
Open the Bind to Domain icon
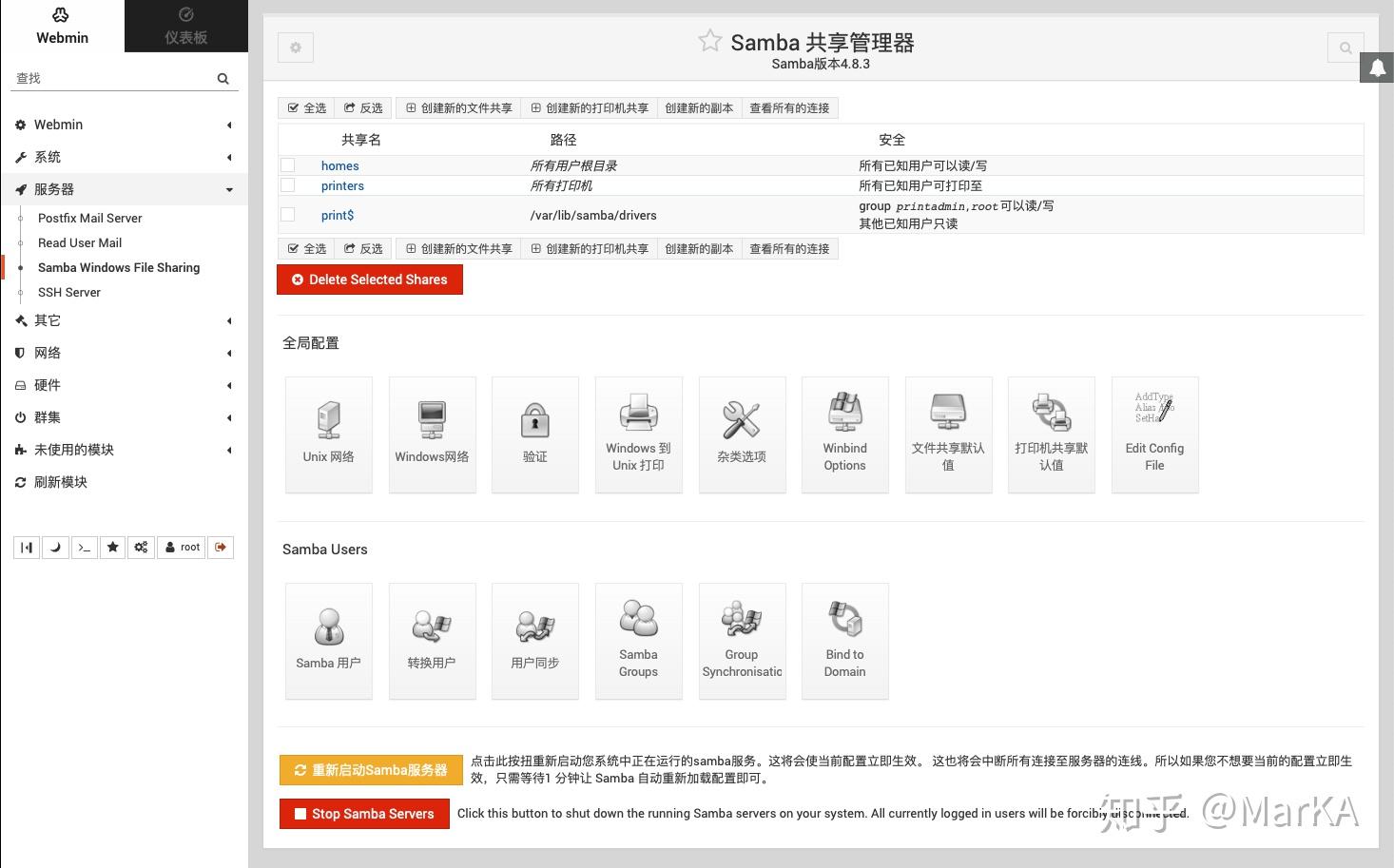pyautogui.click(x=845, y=641)
